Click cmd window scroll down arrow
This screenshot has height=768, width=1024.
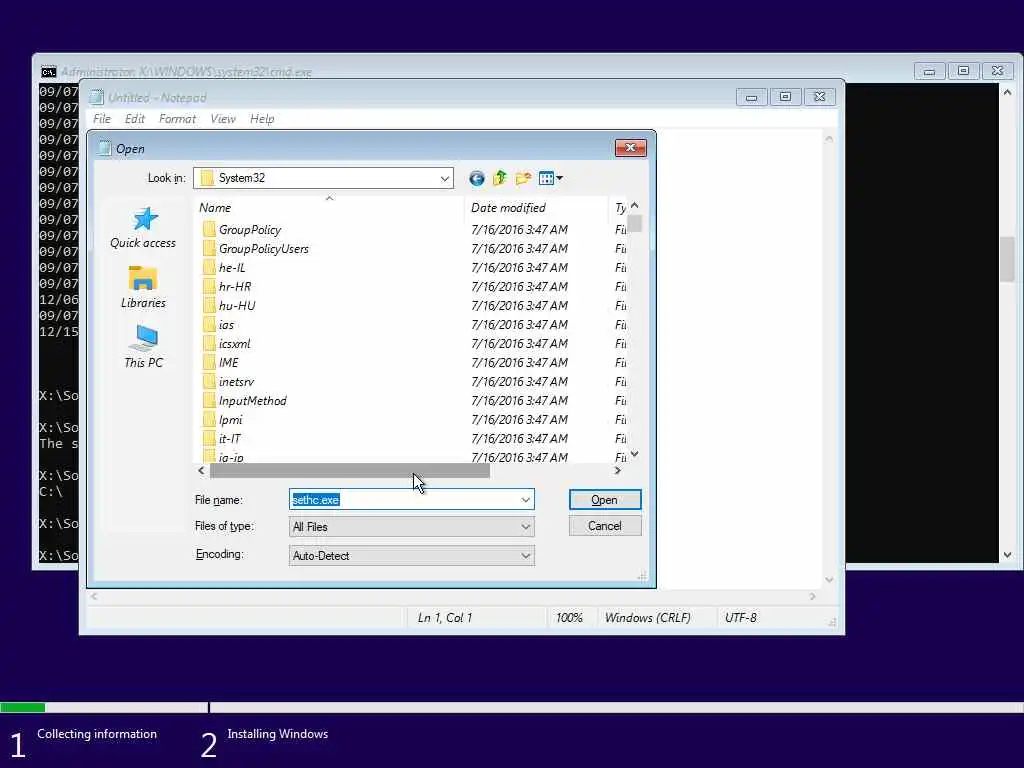1007,555
